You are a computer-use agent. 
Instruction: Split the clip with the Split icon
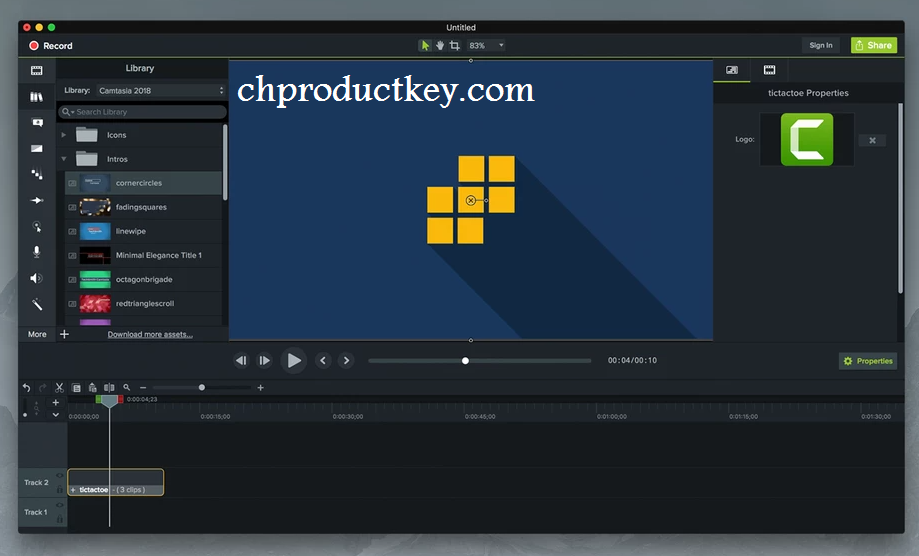coord(109,387)
